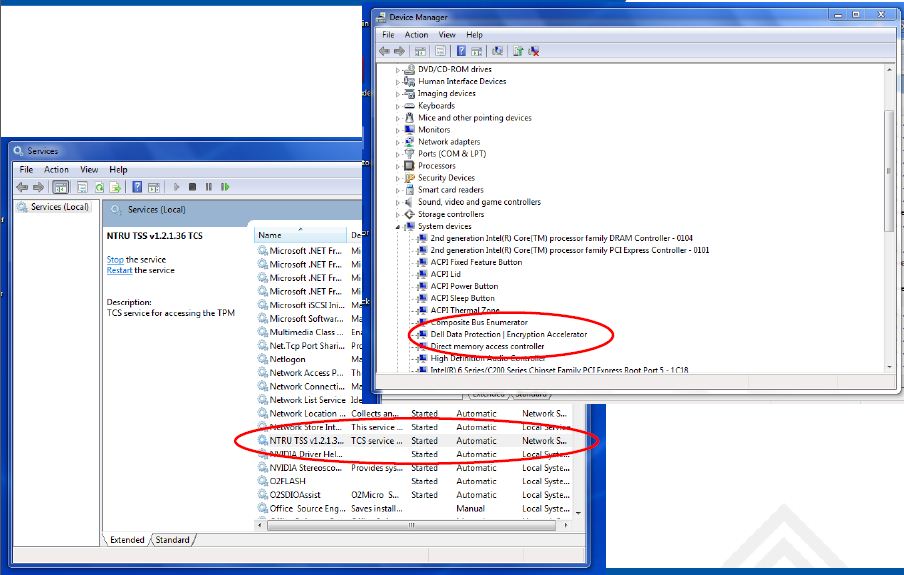Click the Refresh icon in Services toolbar

98,187
